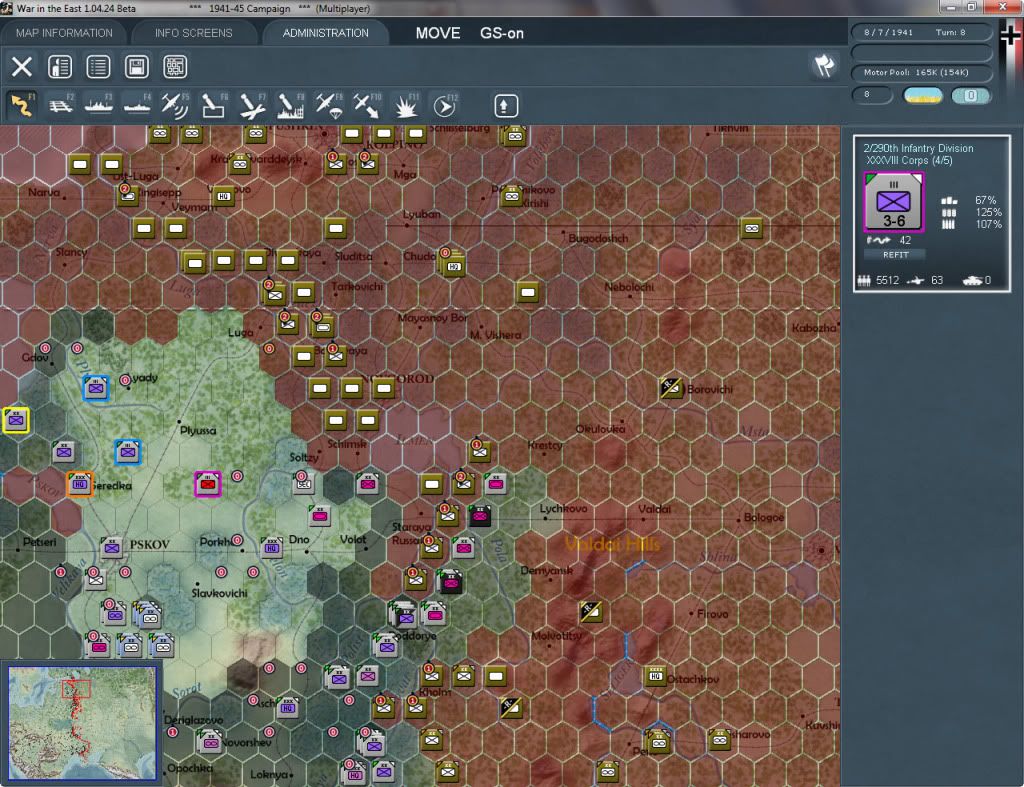The image size is (1024, 787).
Task: Open the commander report person-list icon
Action: pyautogui.click(x=60, y=67)
